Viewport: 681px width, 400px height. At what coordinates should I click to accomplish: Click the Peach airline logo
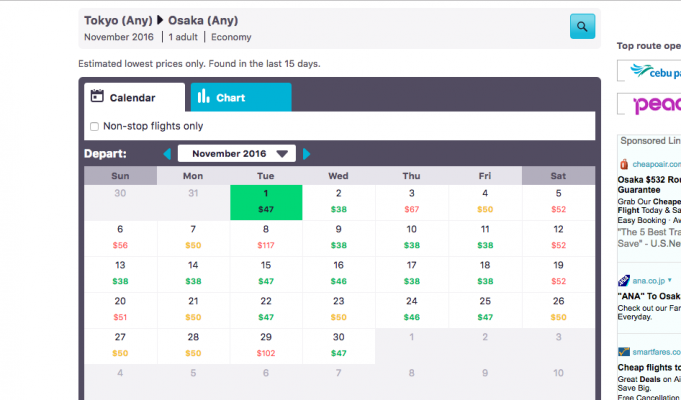(x=648, y=104)
